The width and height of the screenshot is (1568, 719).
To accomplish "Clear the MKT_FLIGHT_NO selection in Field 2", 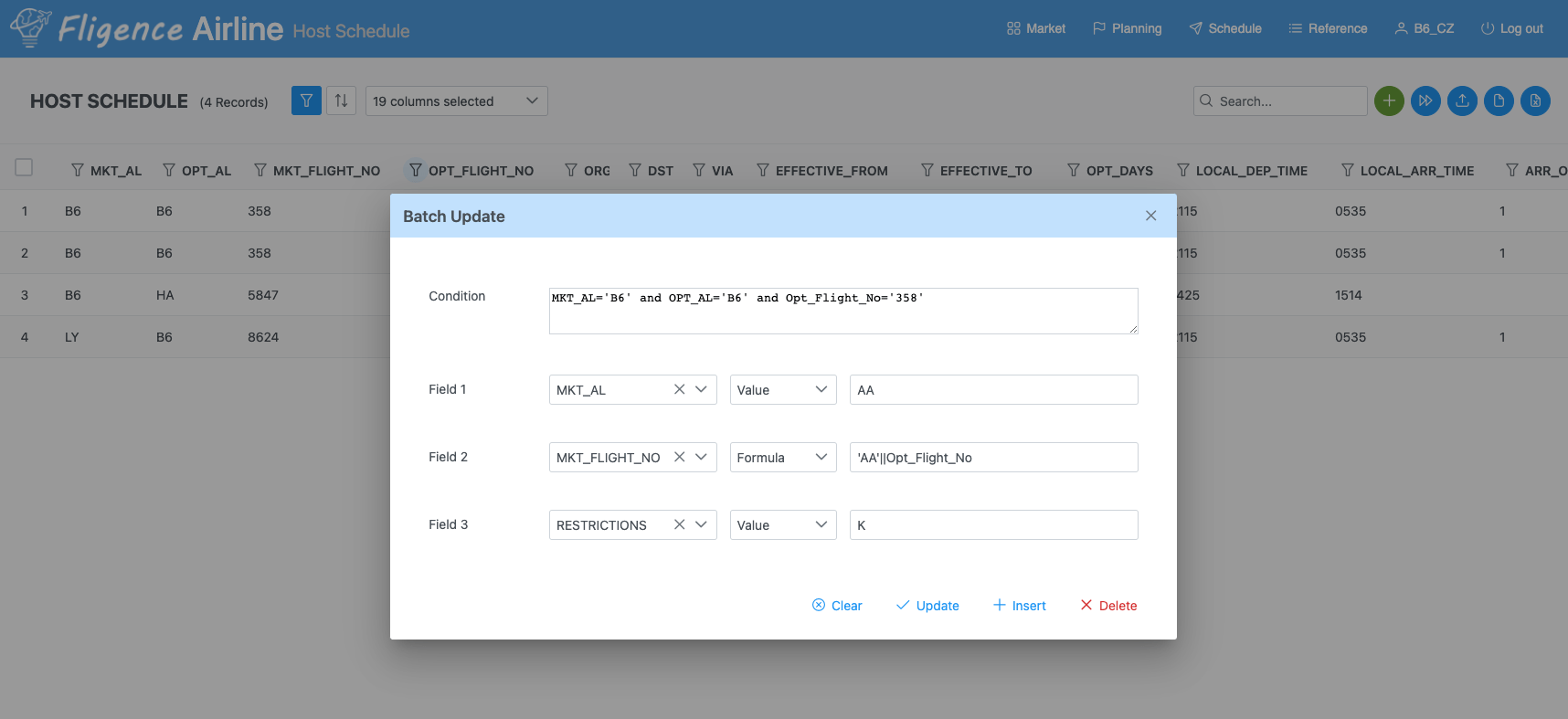I will pyautogui.click(x=679, y=457).
